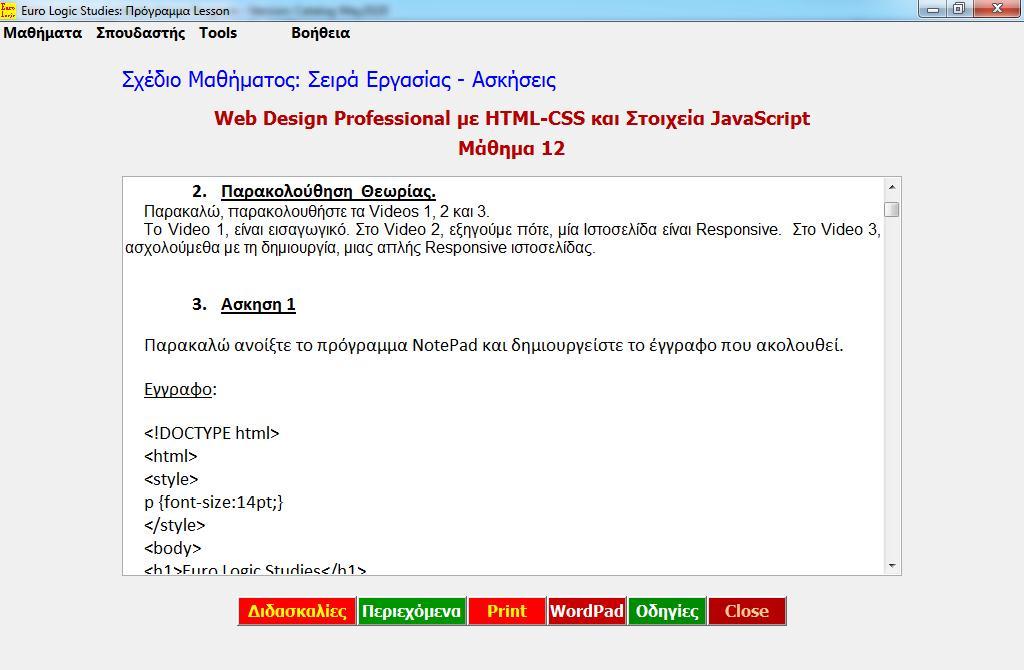Click the underlined word 'Εγγραφο'
Screen dimensions: 1024x670
coord(178,390)
